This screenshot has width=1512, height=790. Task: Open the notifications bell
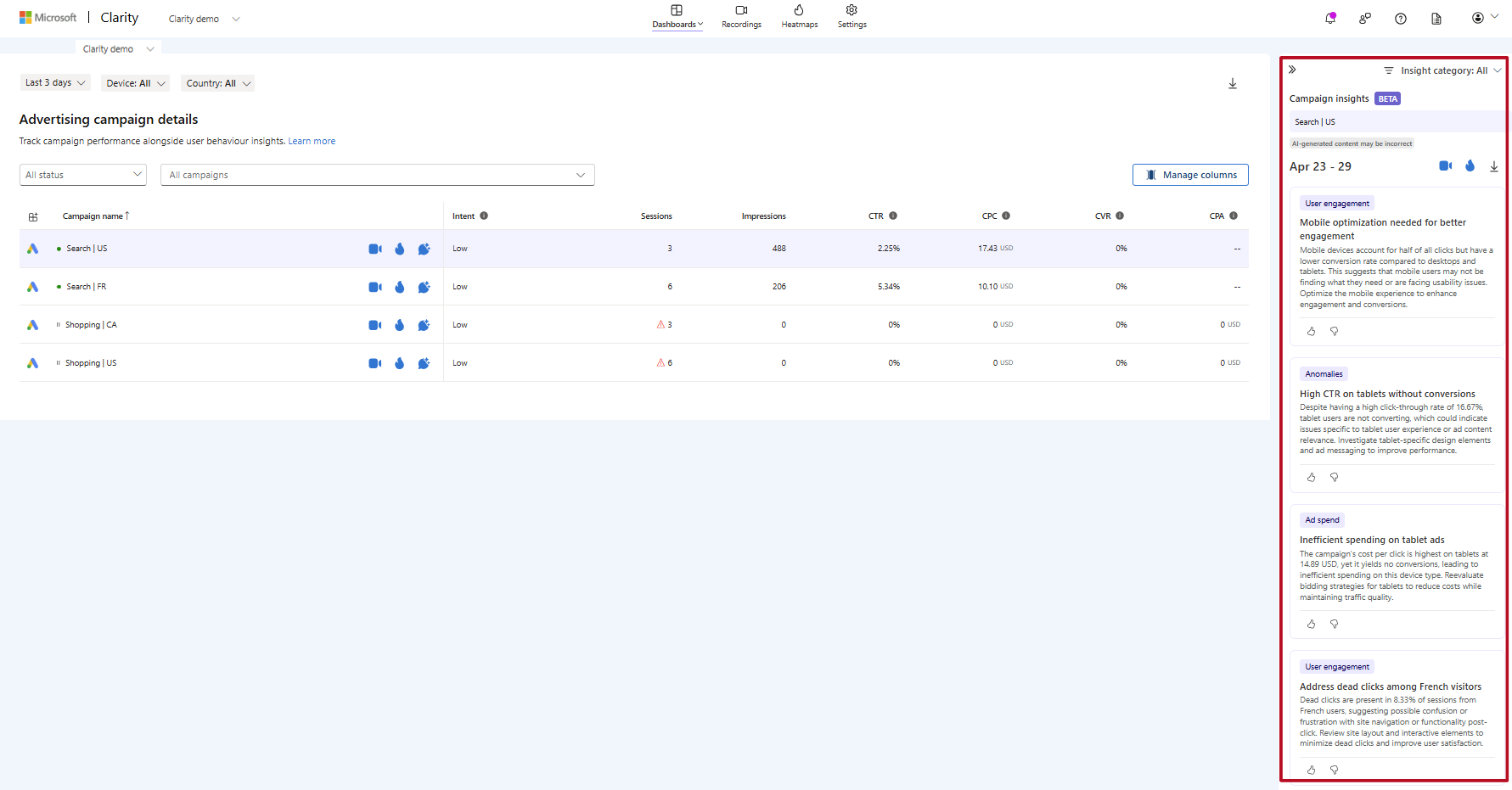coord(1330,18)
